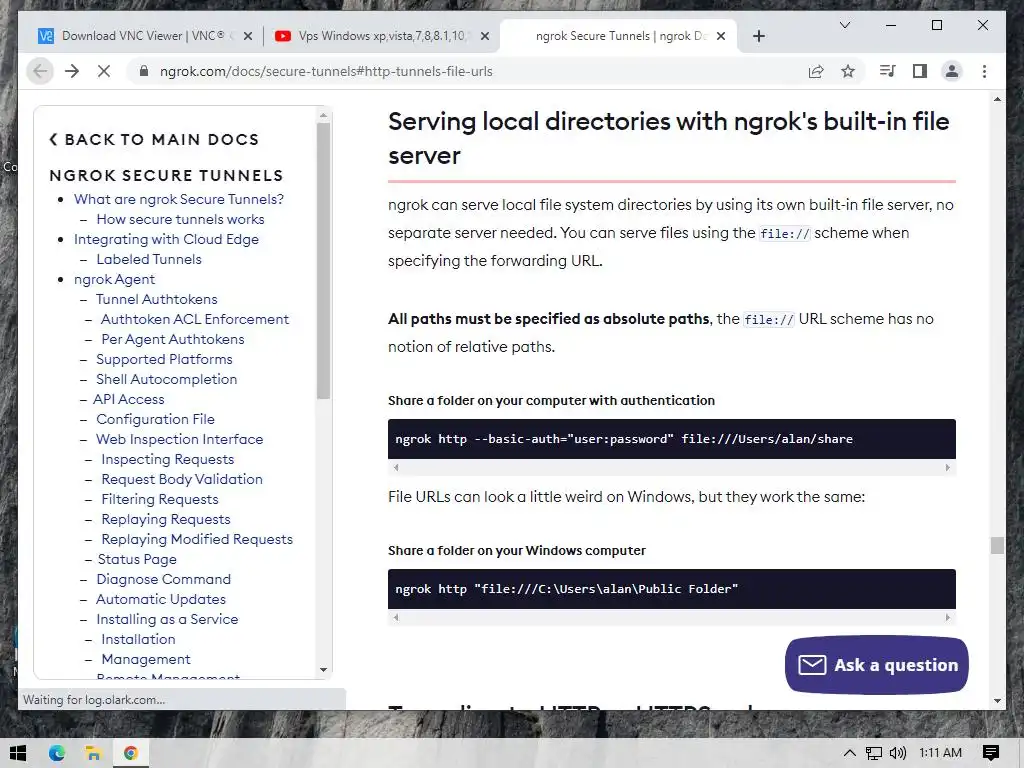1024x768 pixels.
Task: Open a new tab
Action: [758, 36]
